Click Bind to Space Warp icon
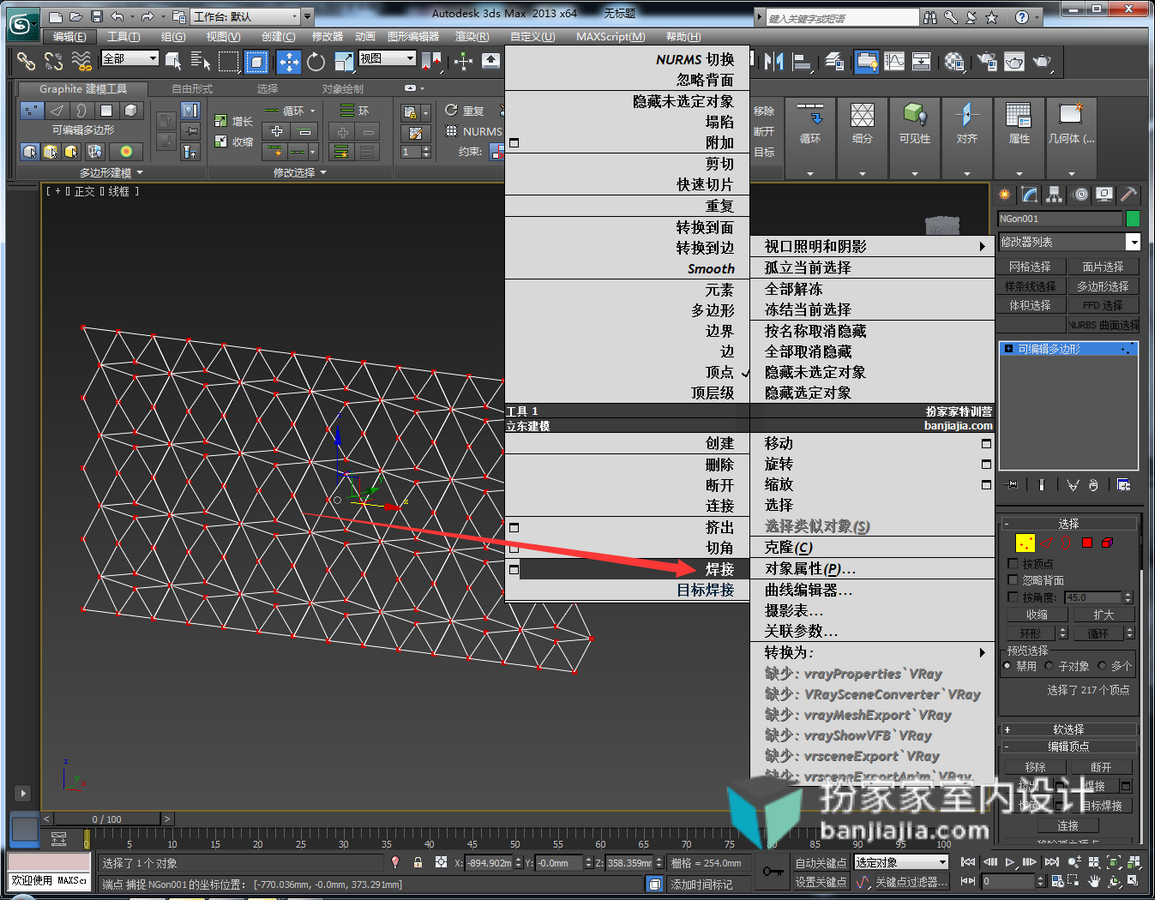The width and height of the screenshot is (1155, 900). coord(81,62)
